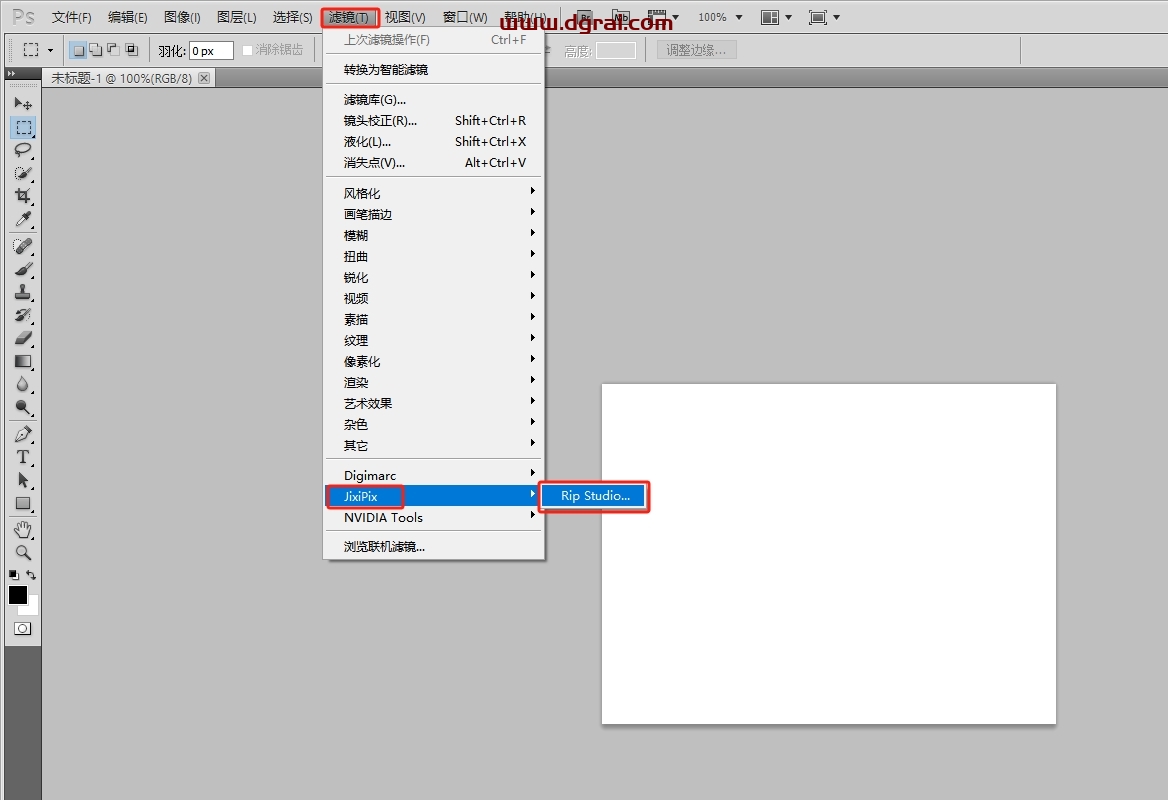Expand the NVIDIA Tools submenu
Viewport: 1168px width, 800px height.
point(434,517)
